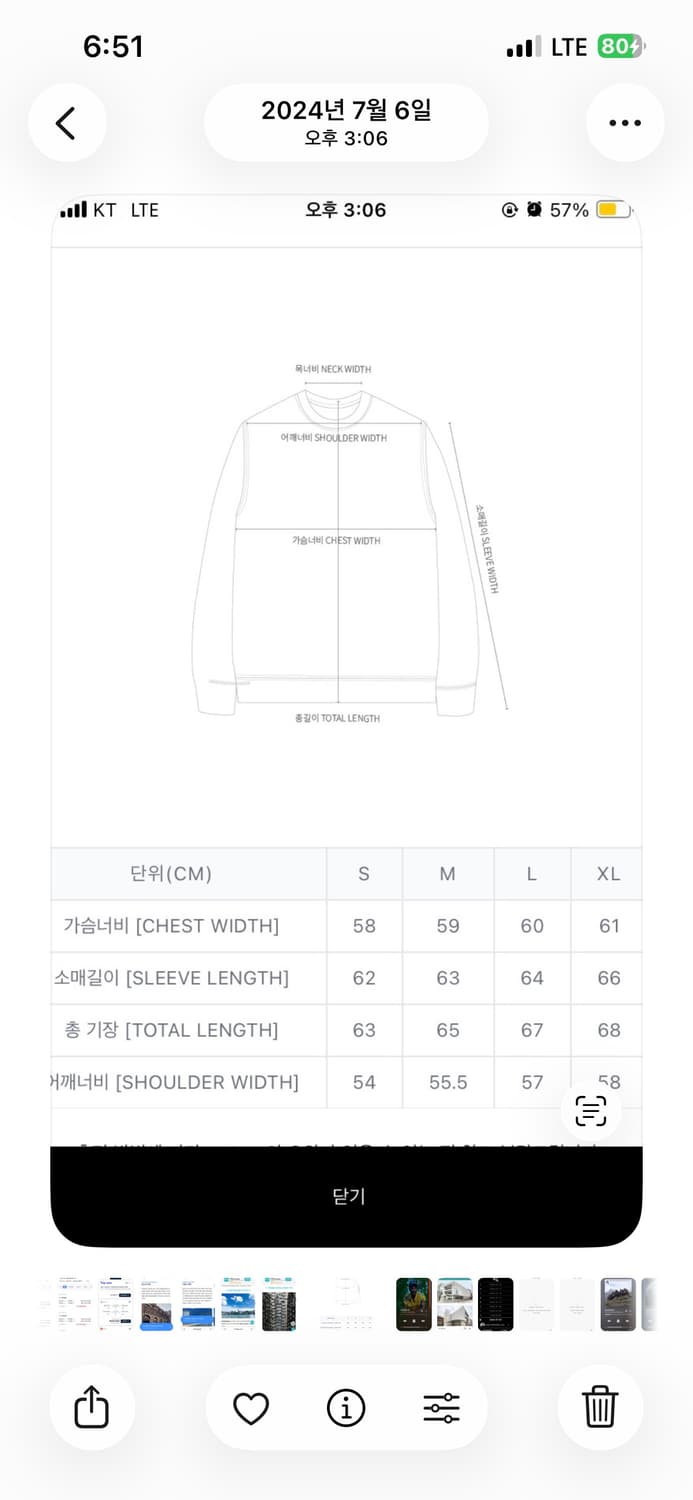Select a dark album-art thumbnail in the filmstrip

point(413,1305)
